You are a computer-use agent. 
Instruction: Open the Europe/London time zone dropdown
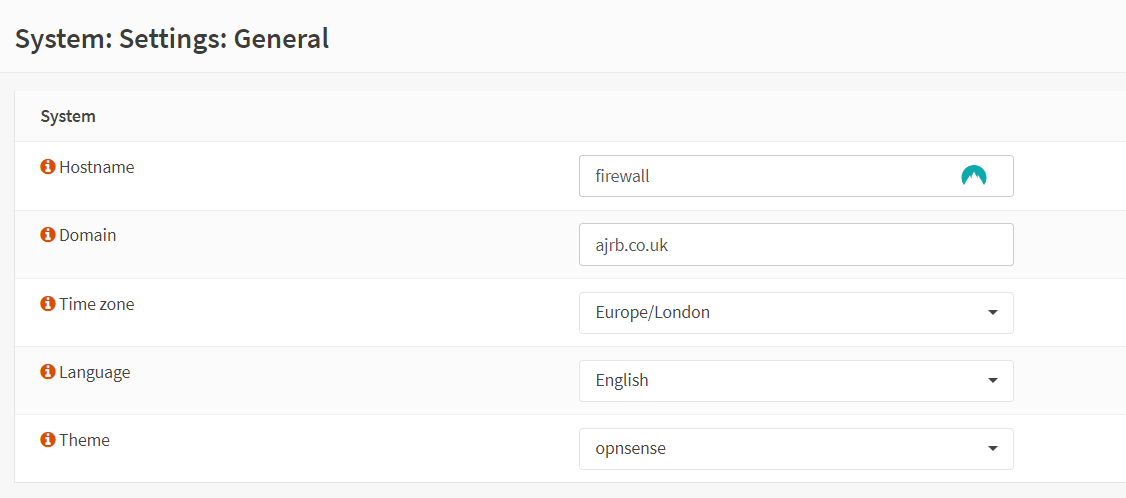tap(796, 313)
